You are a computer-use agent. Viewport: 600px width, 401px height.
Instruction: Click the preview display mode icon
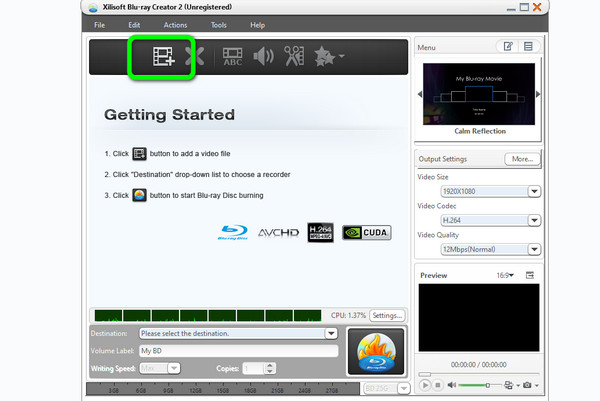tap(508, 385)
